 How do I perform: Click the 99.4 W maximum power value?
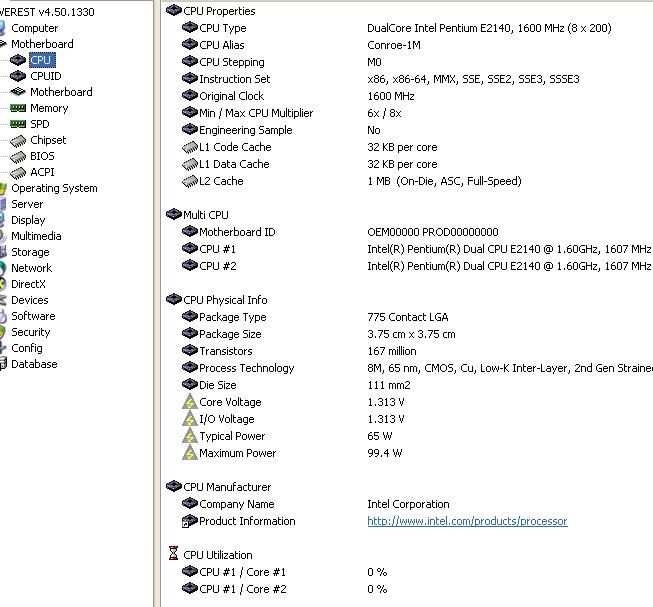coord(384,453)
